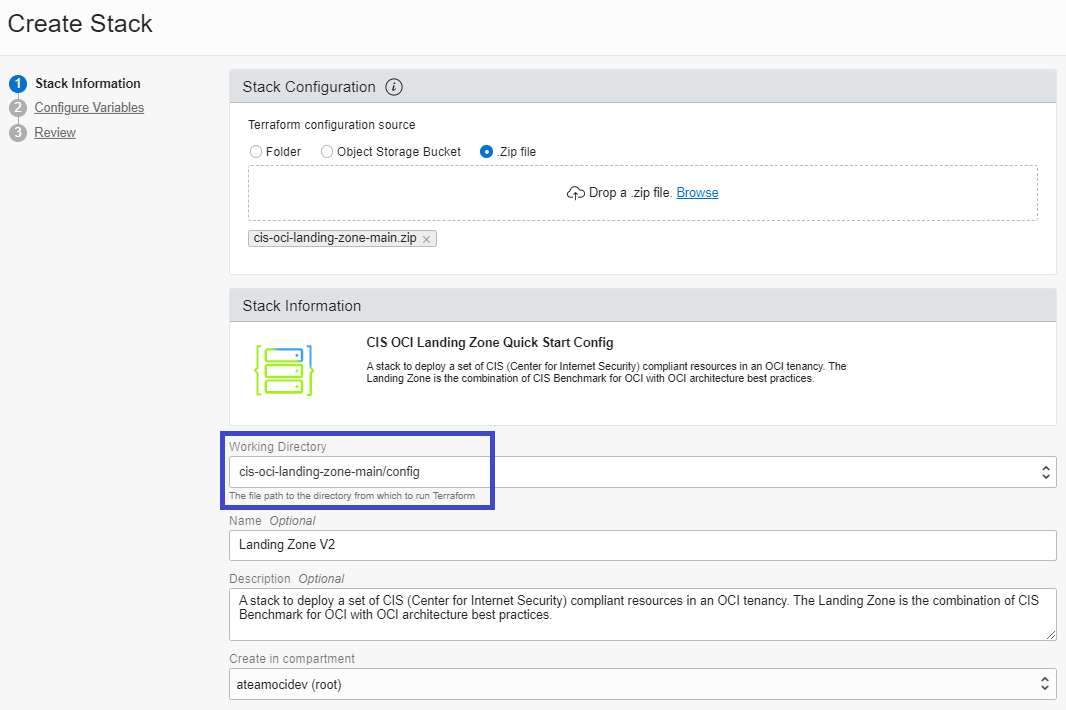This screenshot has height=710, width=1066.
Task: Click the Stack Configuration info icon
Action: tap(394, 87)
